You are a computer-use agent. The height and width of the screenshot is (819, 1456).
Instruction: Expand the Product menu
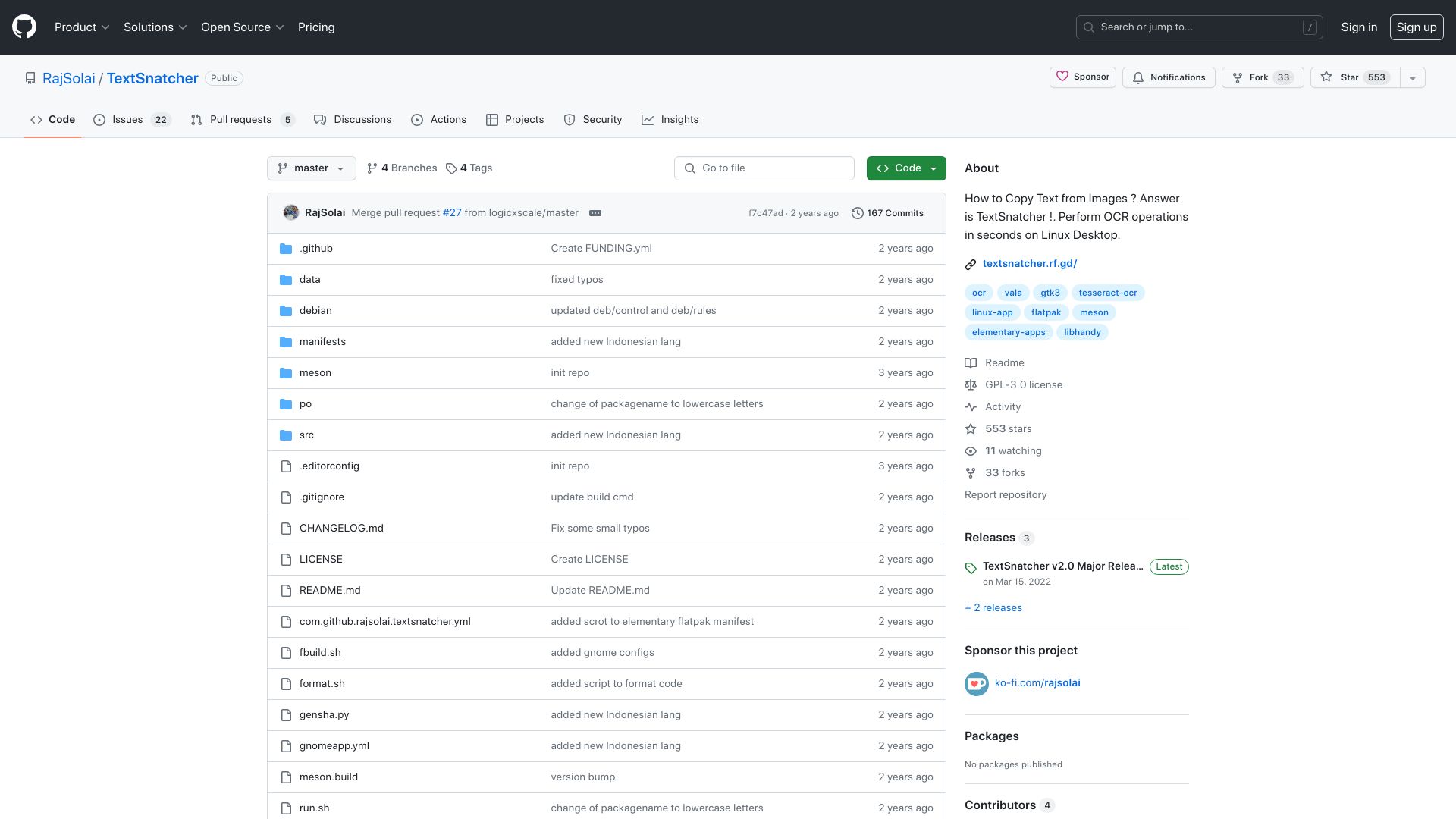(82, 27)
